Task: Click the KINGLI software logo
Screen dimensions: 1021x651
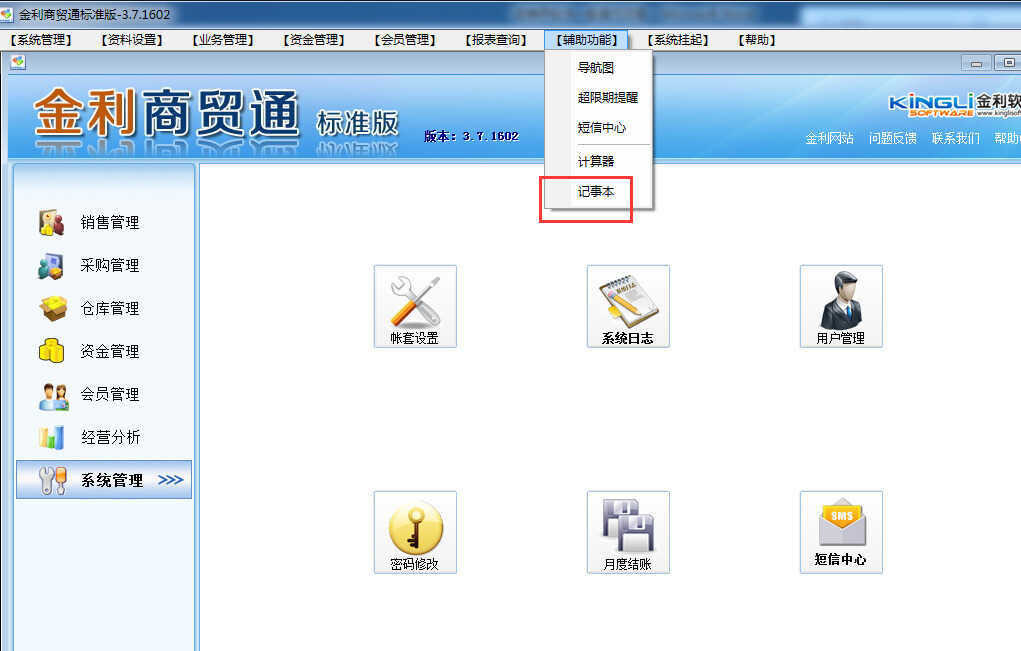Action: tap(955, 104)
